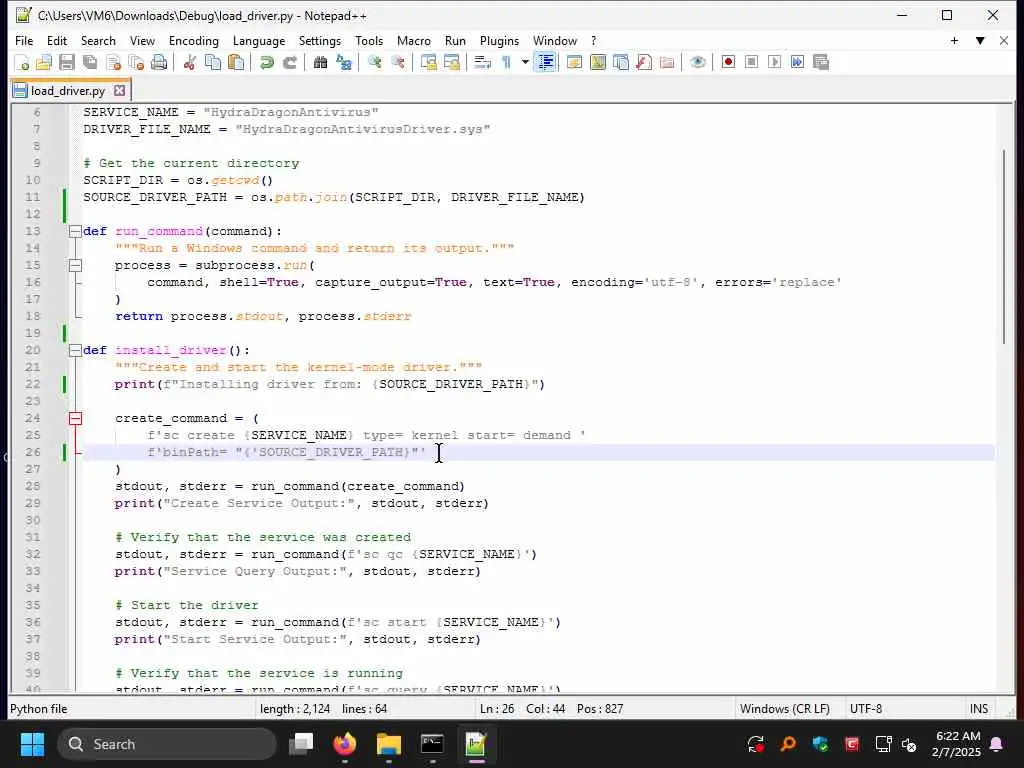Open the Folder as Workspace icon

[667, 63]
